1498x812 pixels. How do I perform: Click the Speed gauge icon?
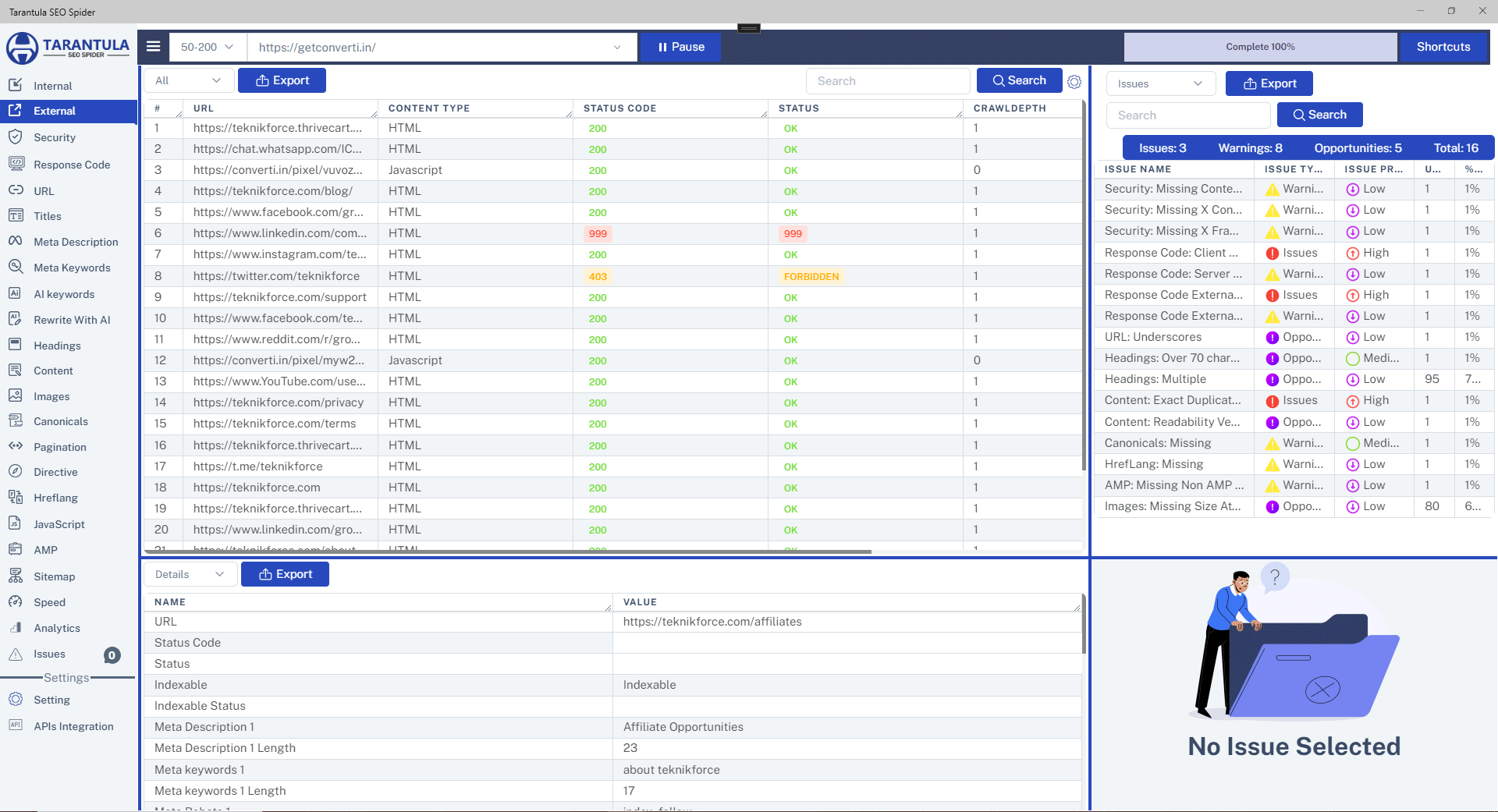coord(16,601)
